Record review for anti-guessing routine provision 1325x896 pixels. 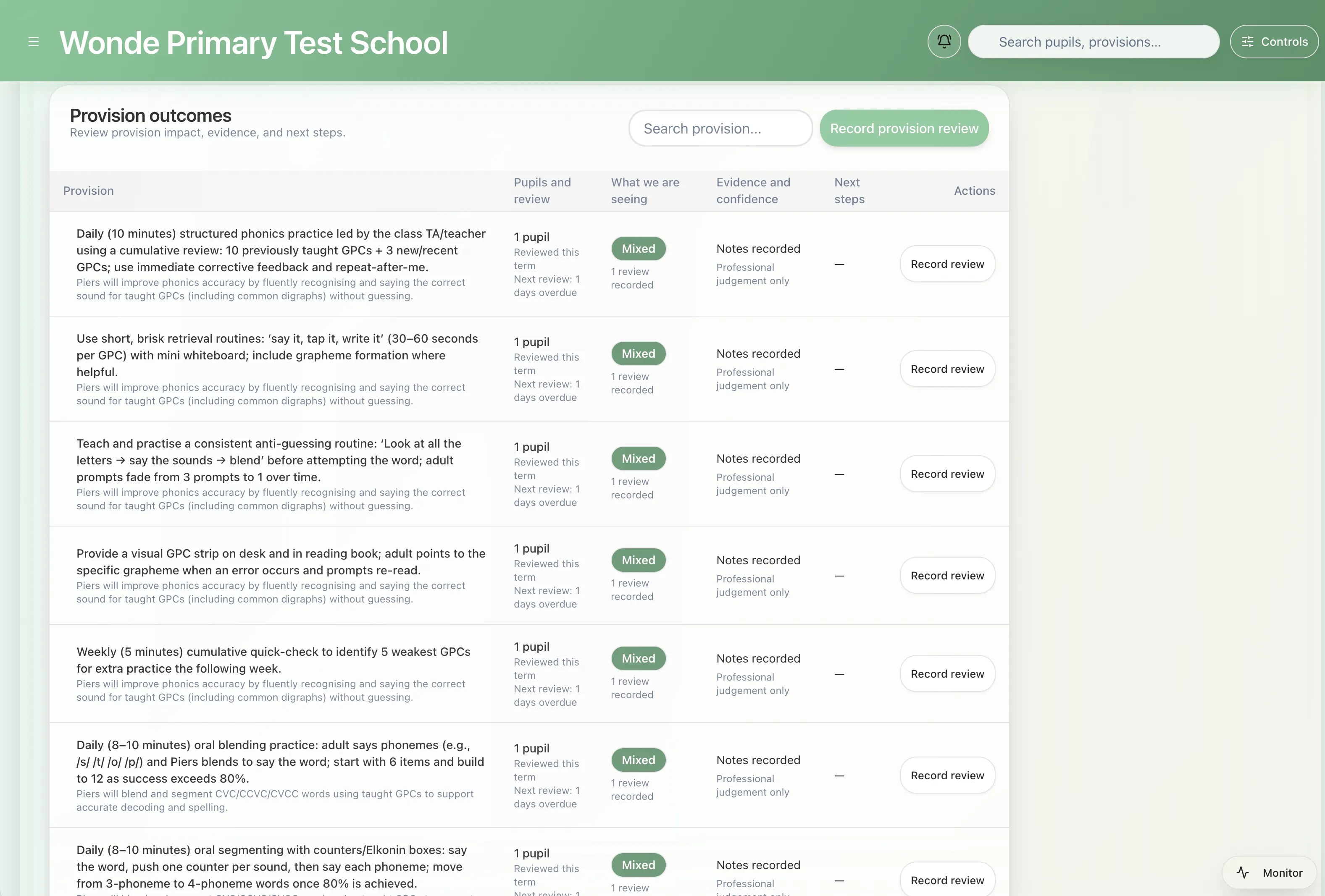tap(947, 474)
